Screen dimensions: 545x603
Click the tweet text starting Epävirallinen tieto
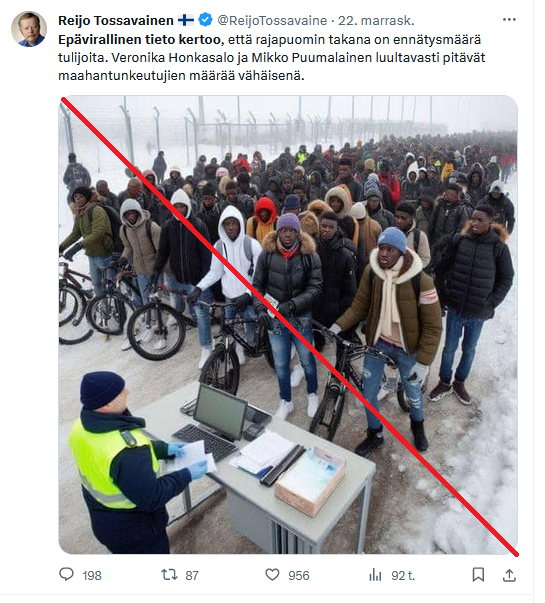(x=272, y=58)
